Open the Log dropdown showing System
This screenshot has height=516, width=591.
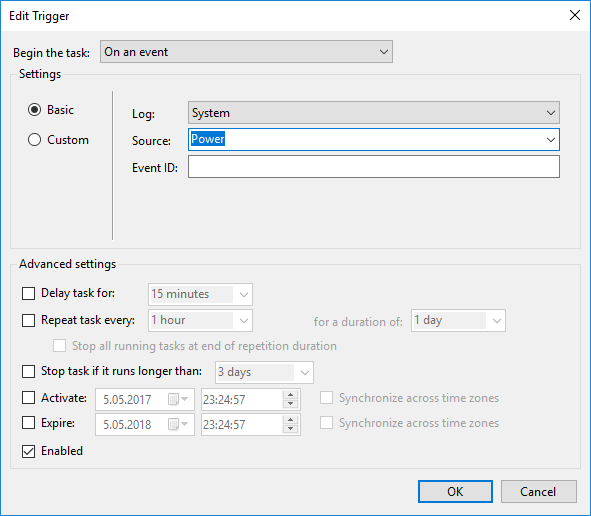click(374, 113)
